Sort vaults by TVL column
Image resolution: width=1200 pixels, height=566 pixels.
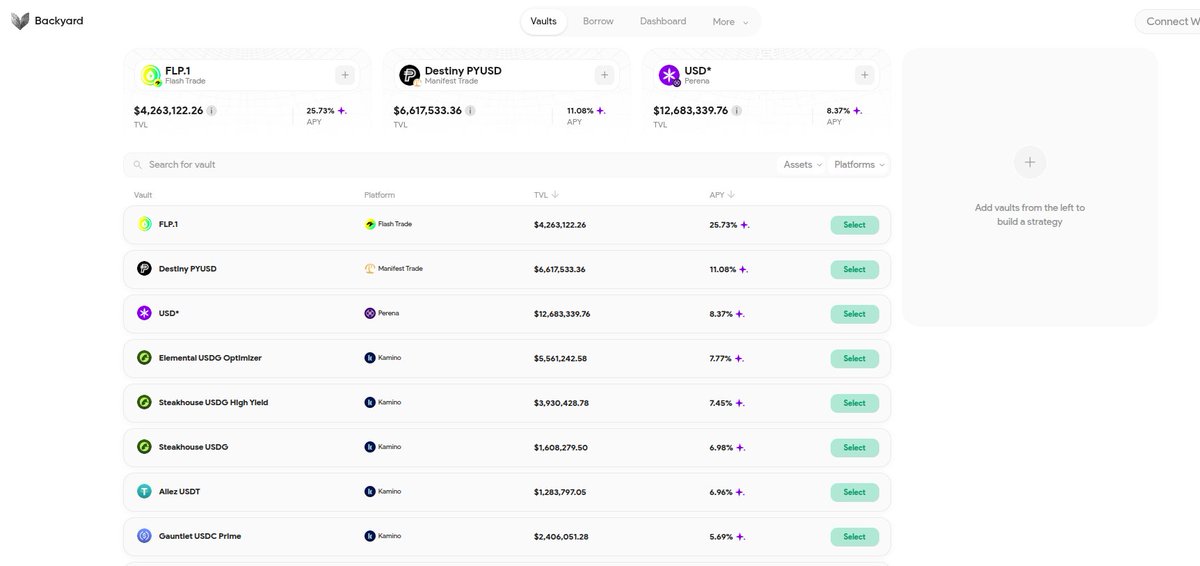coord(546,195)
